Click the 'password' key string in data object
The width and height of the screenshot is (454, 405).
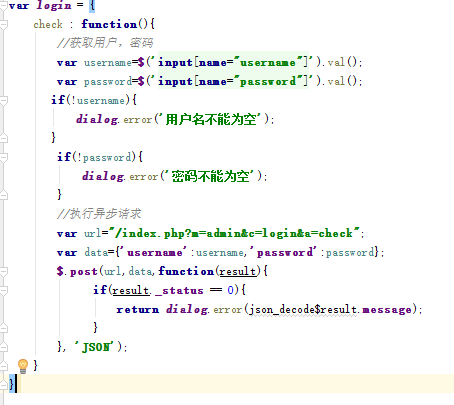click(284, 252)
